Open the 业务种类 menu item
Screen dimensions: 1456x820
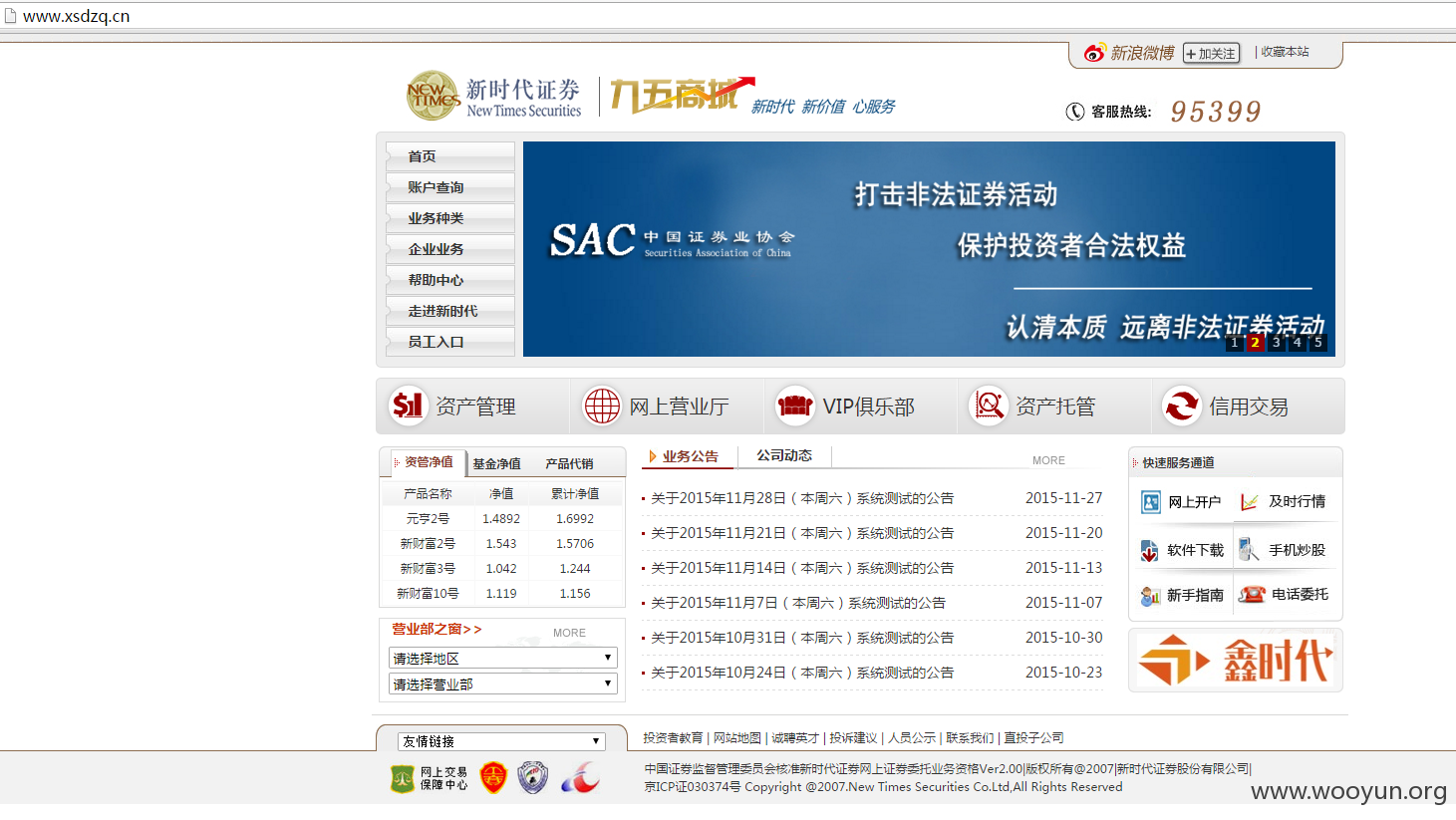coord(450,218)
